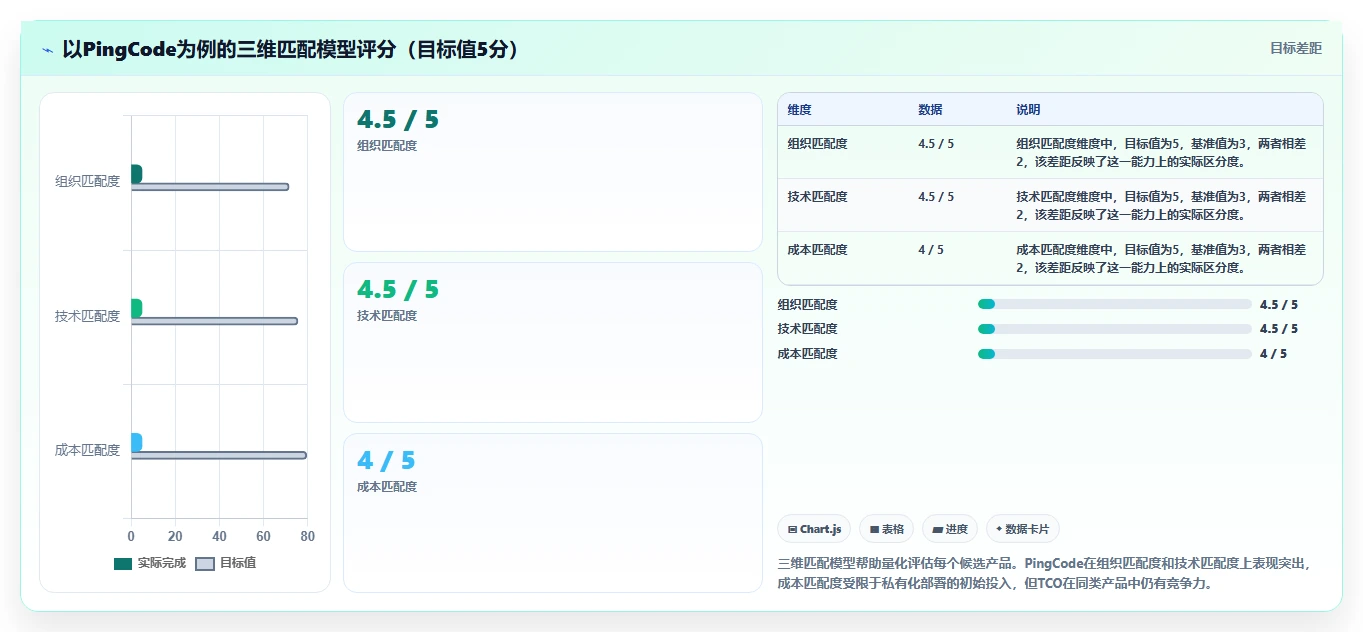Open the 组织匹配度 4.5 / 5 data card
1363x632 pixels.
point(552,172)
